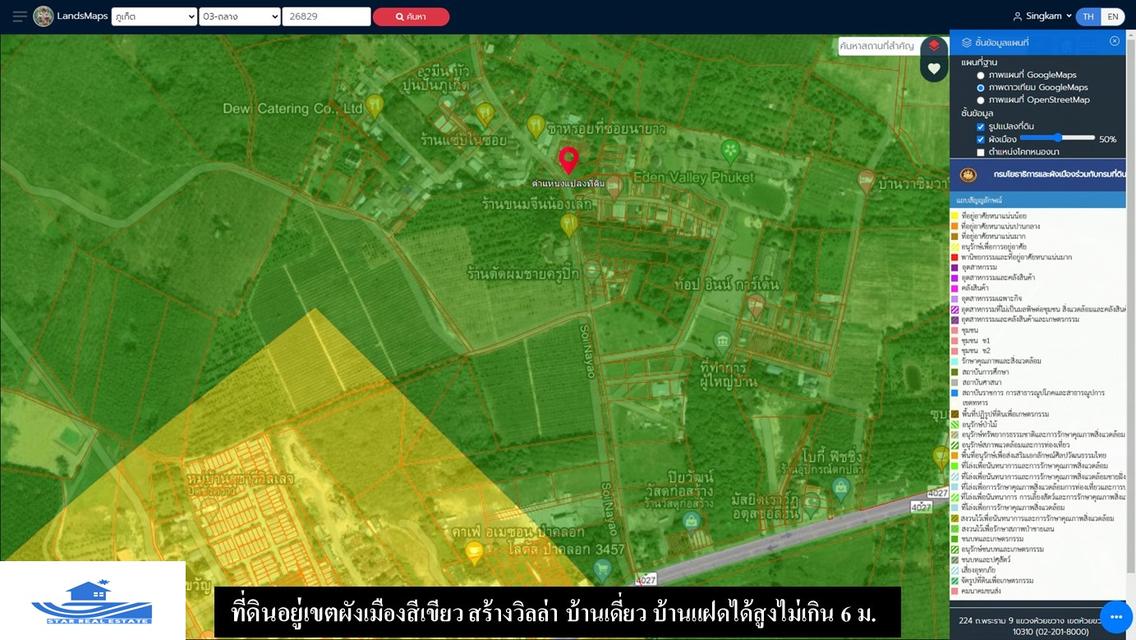Screen dimensions: 1136x640
Task: Click the red land parcel location pin
Action: 569,159
